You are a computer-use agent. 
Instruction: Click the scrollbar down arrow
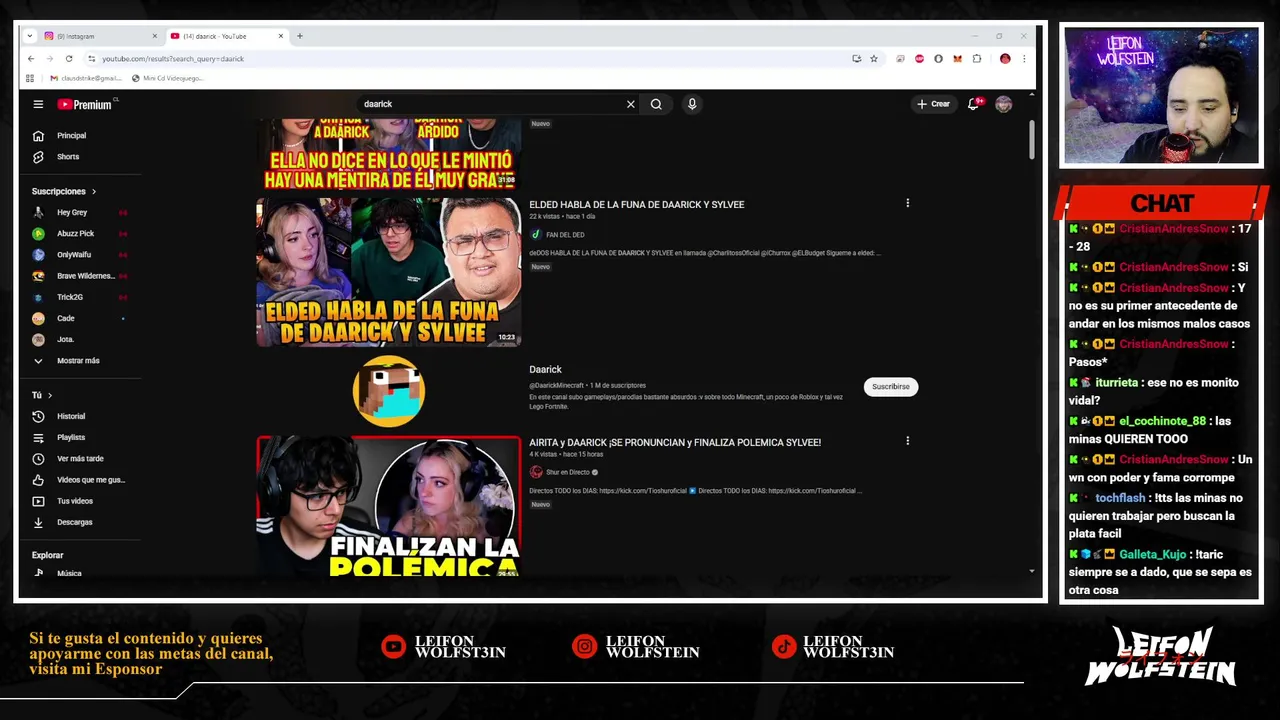pyautogui.click(x=1032, y=571)
